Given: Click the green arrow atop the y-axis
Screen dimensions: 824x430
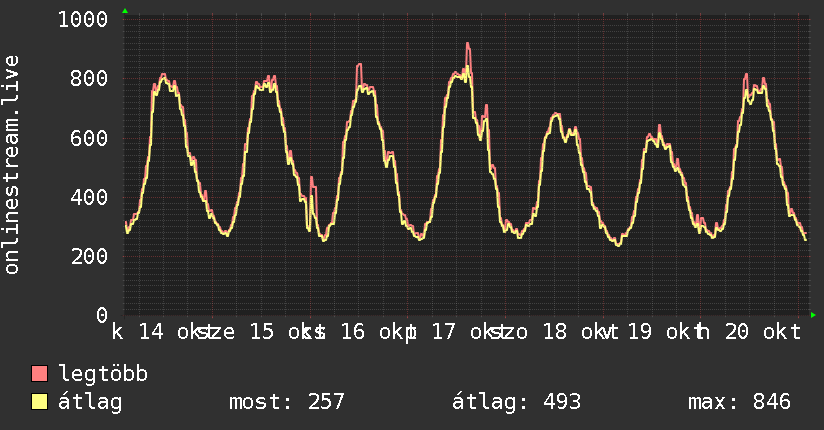Looking at the screenshot, I should 125,11.
